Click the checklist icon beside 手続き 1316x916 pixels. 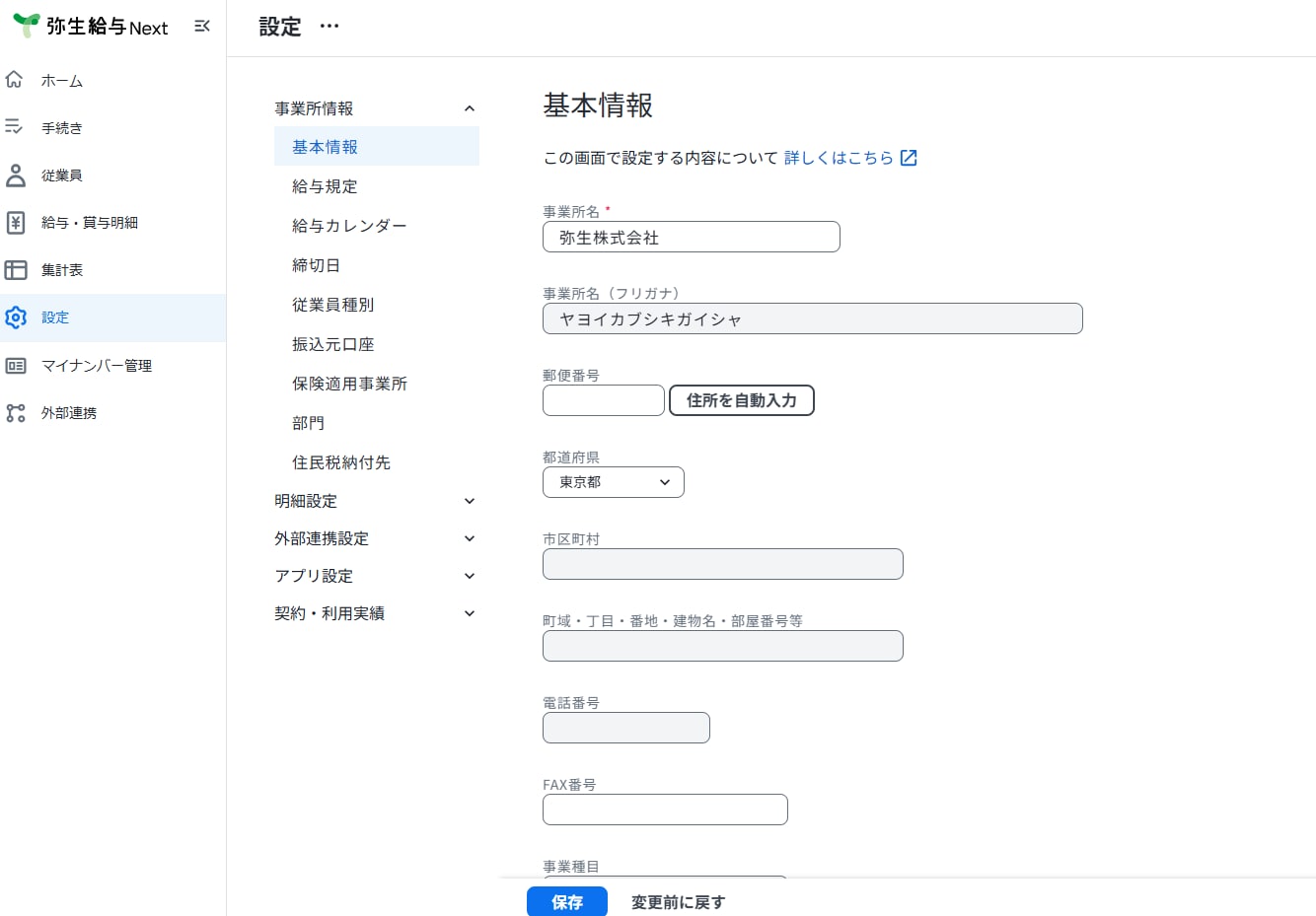15,127
